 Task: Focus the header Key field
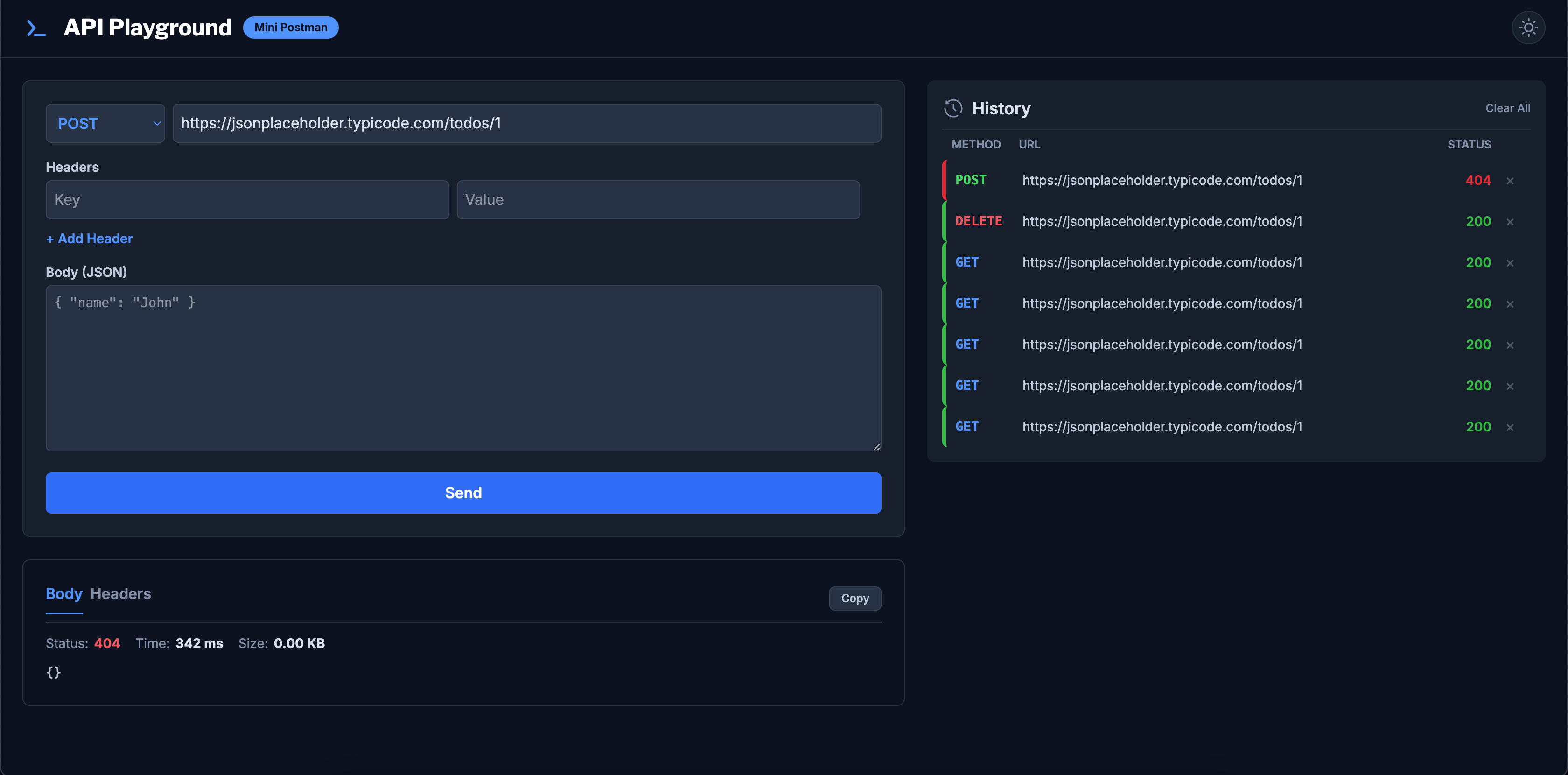[247, 200]
